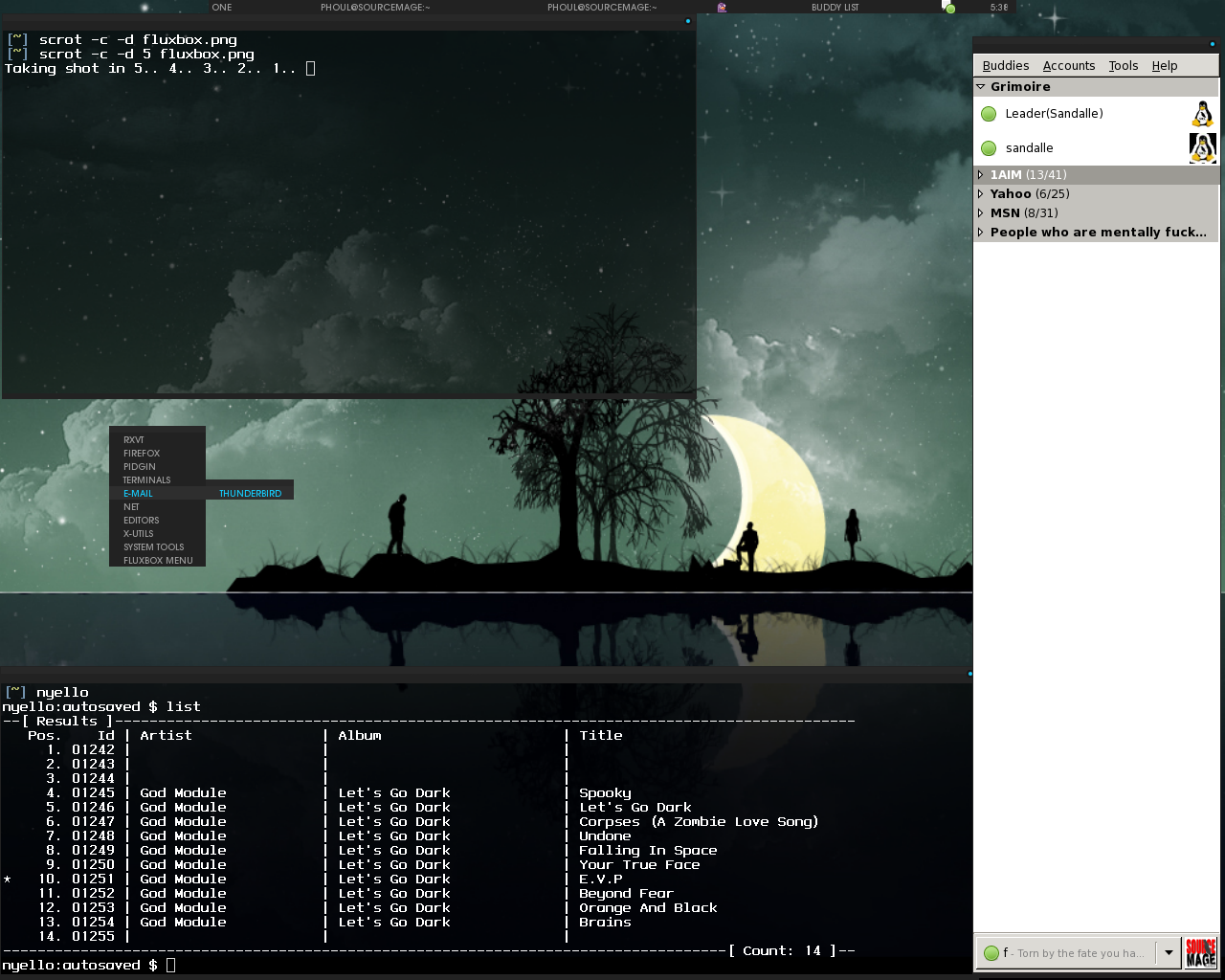This screenshot has width=1225, height=980.
Task: Click Leader(Sandalle)'s Tux buddy avatar
Action: tap(1202, 114)
